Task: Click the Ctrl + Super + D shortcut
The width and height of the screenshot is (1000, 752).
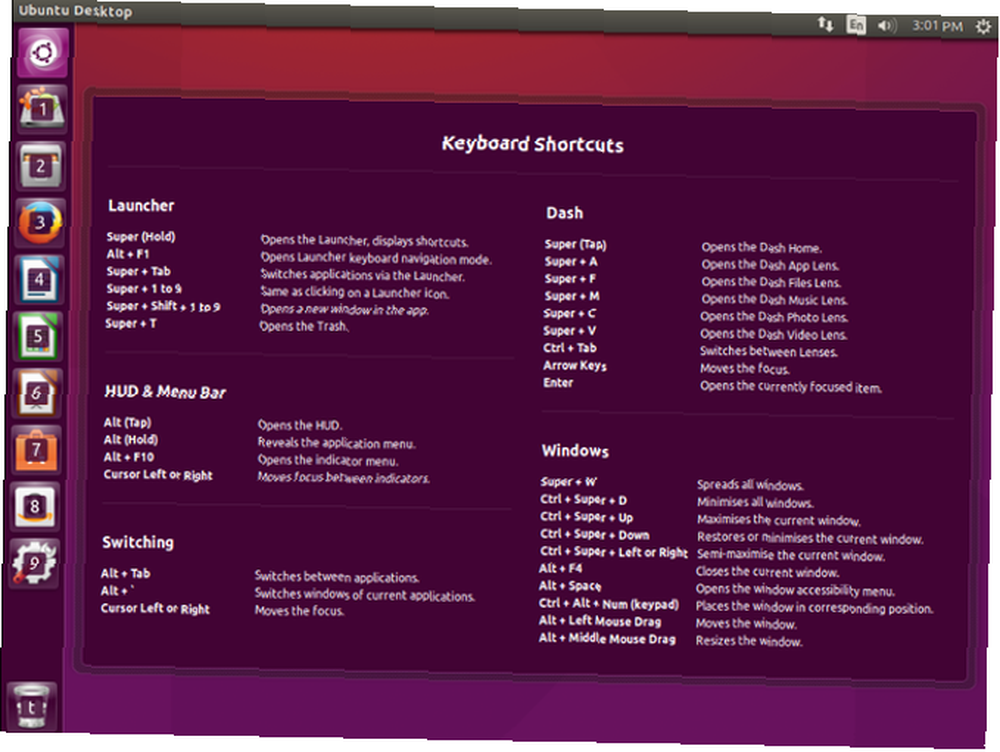Action: [584, 499]
